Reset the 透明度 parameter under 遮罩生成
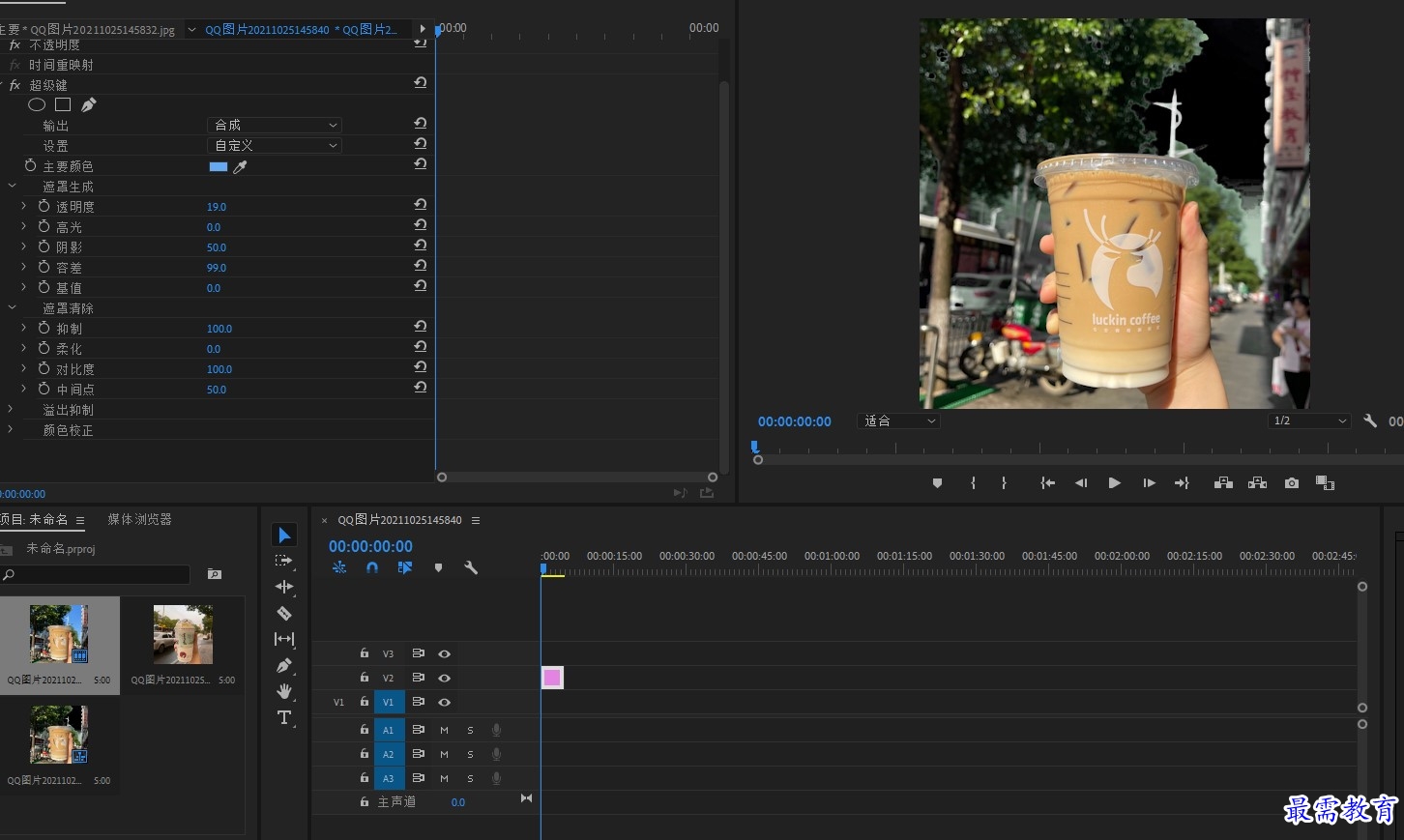1404x840 pixels. coord(420,205)
